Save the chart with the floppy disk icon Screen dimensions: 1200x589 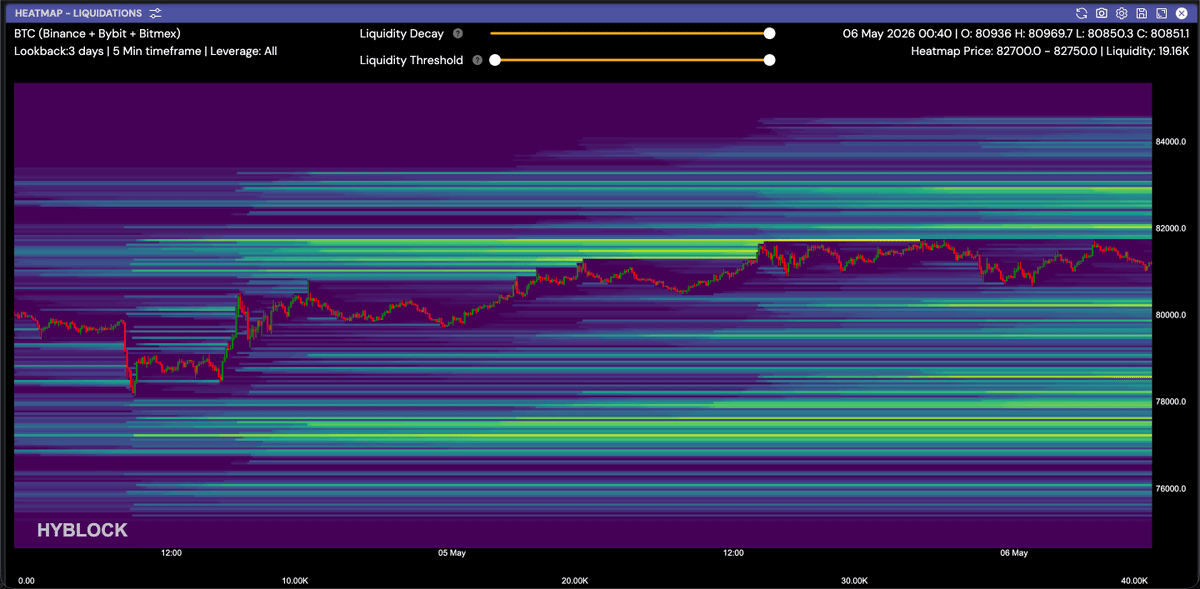coord(1141,13)
